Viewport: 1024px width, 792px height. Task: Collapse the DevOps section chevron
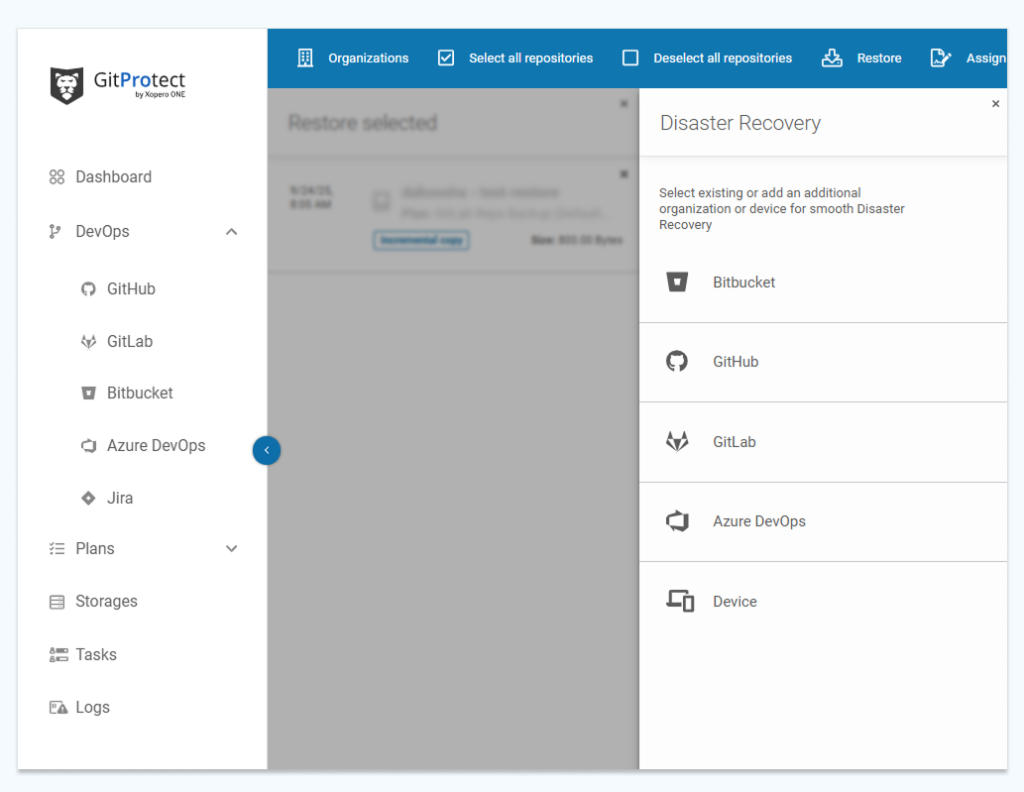pyautogui.click(x=231, y=232)
